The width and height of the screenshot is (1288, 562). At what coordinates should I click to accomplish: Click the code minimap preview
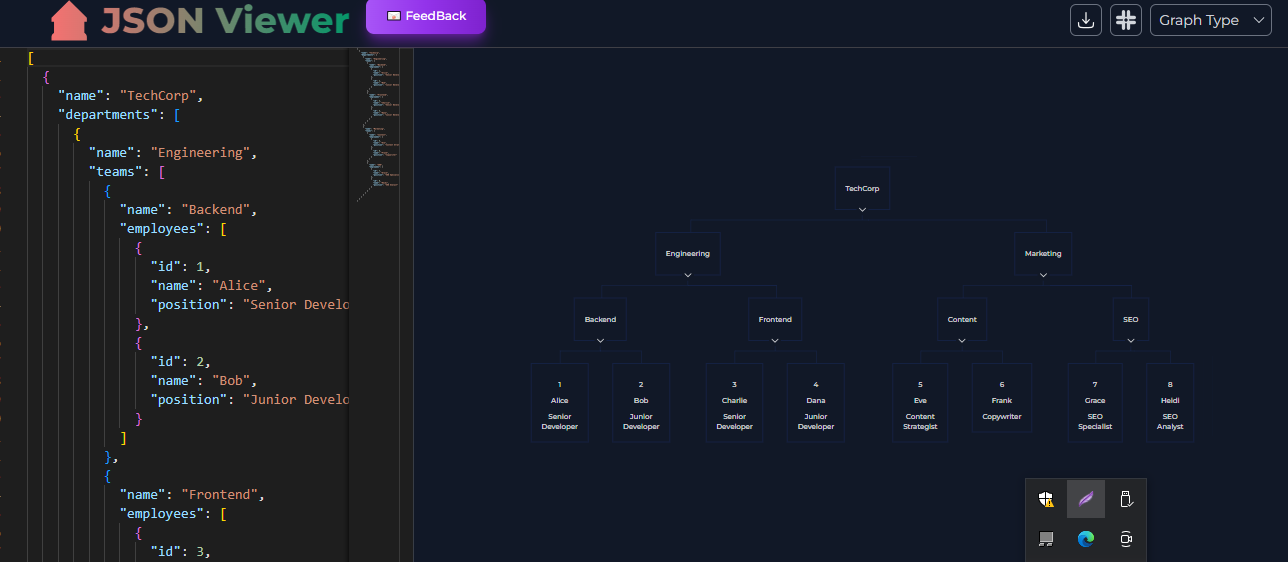pyautogui.click(x=378, y=125)
